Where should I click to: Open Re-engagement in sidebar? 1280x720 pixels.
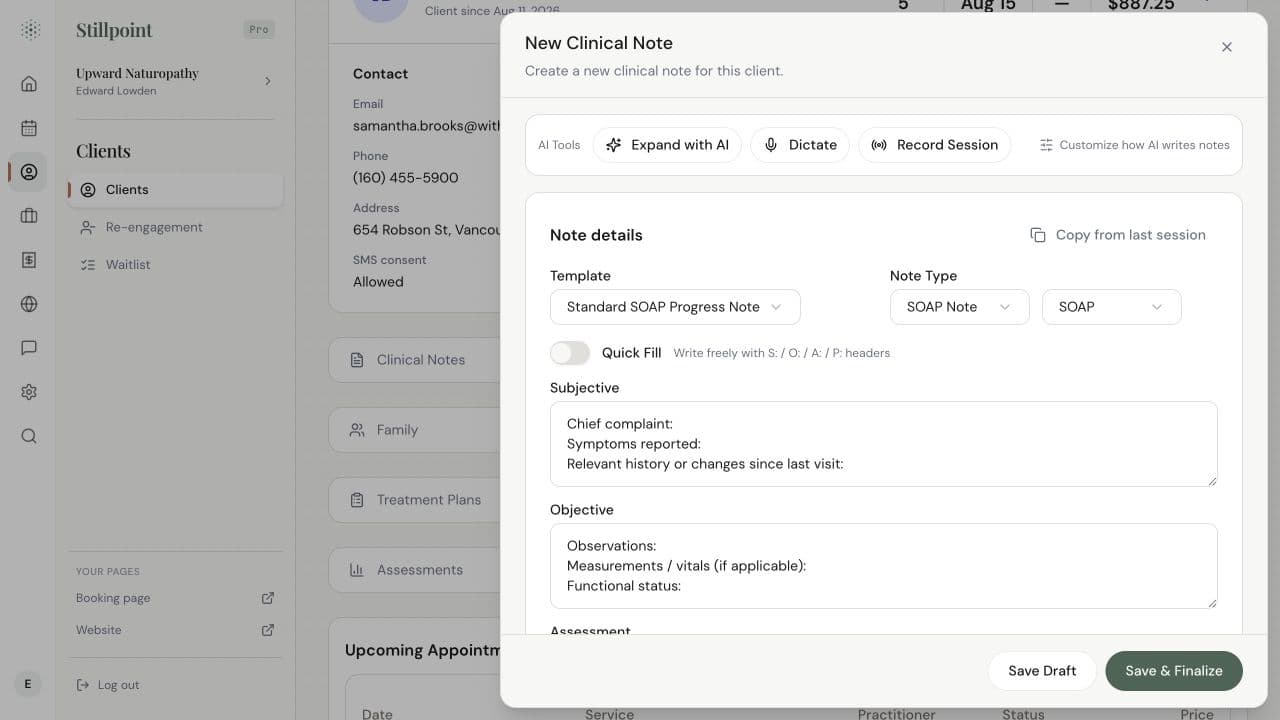[x=176, y=227]
